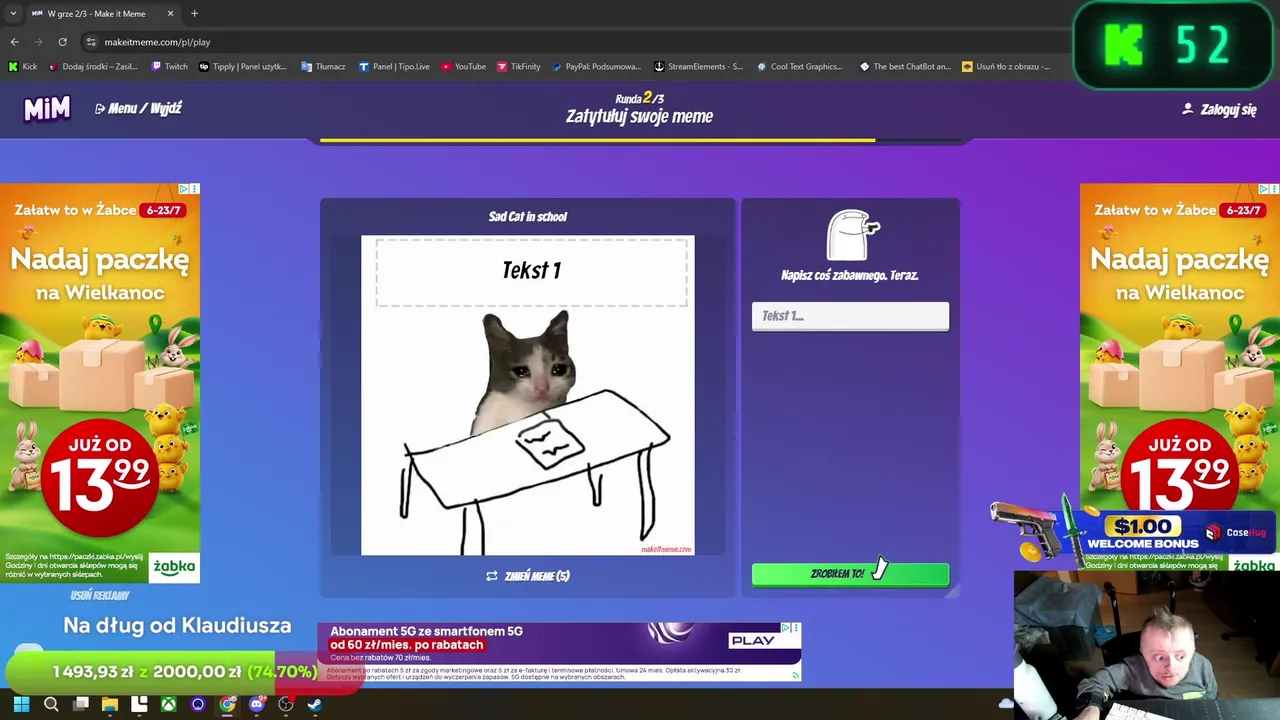Open Windows taskbar search
Screen dimensions: 1280x720
point(51,704)
